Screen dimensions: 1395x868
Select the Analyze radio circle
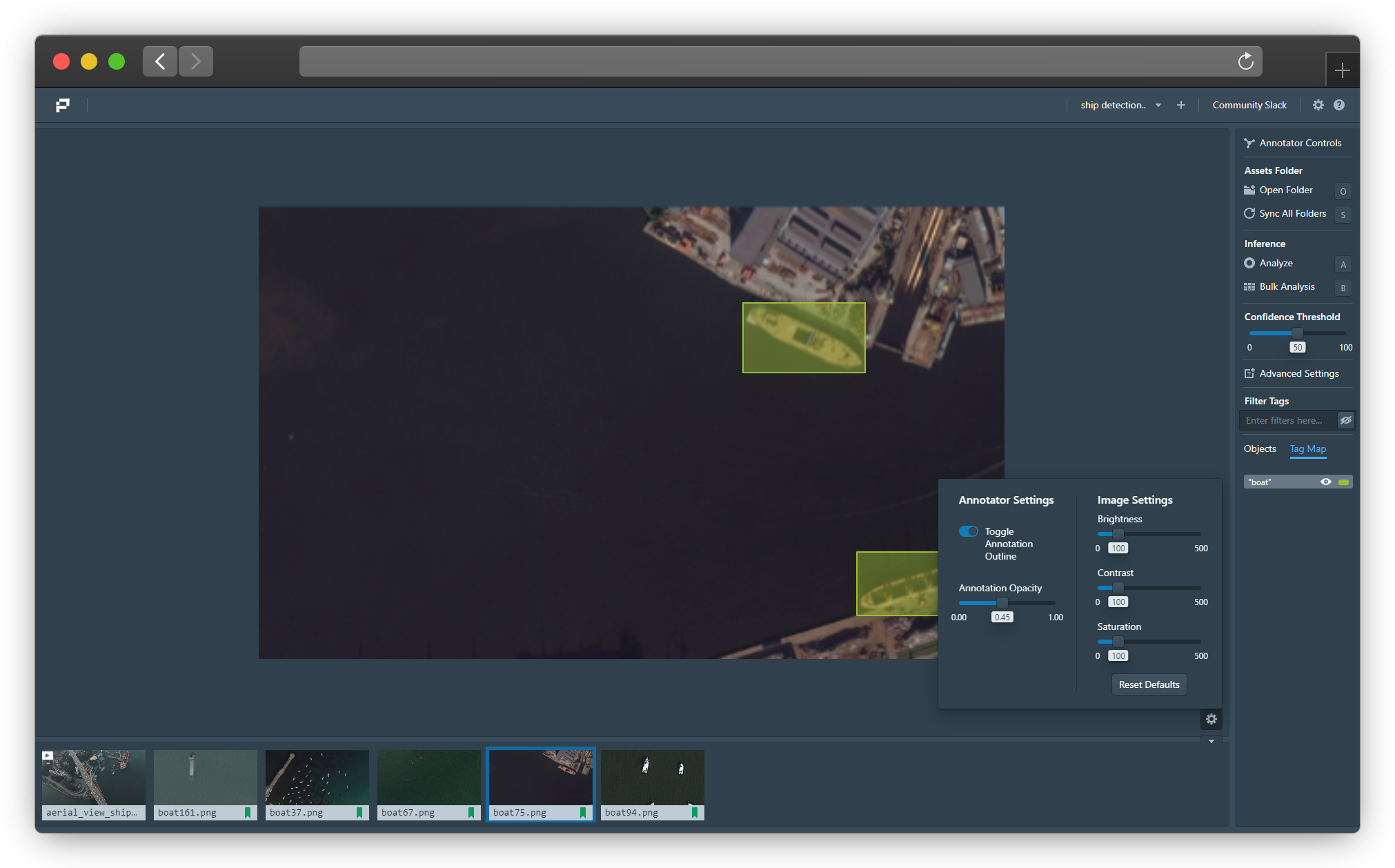click(1249, 263)
